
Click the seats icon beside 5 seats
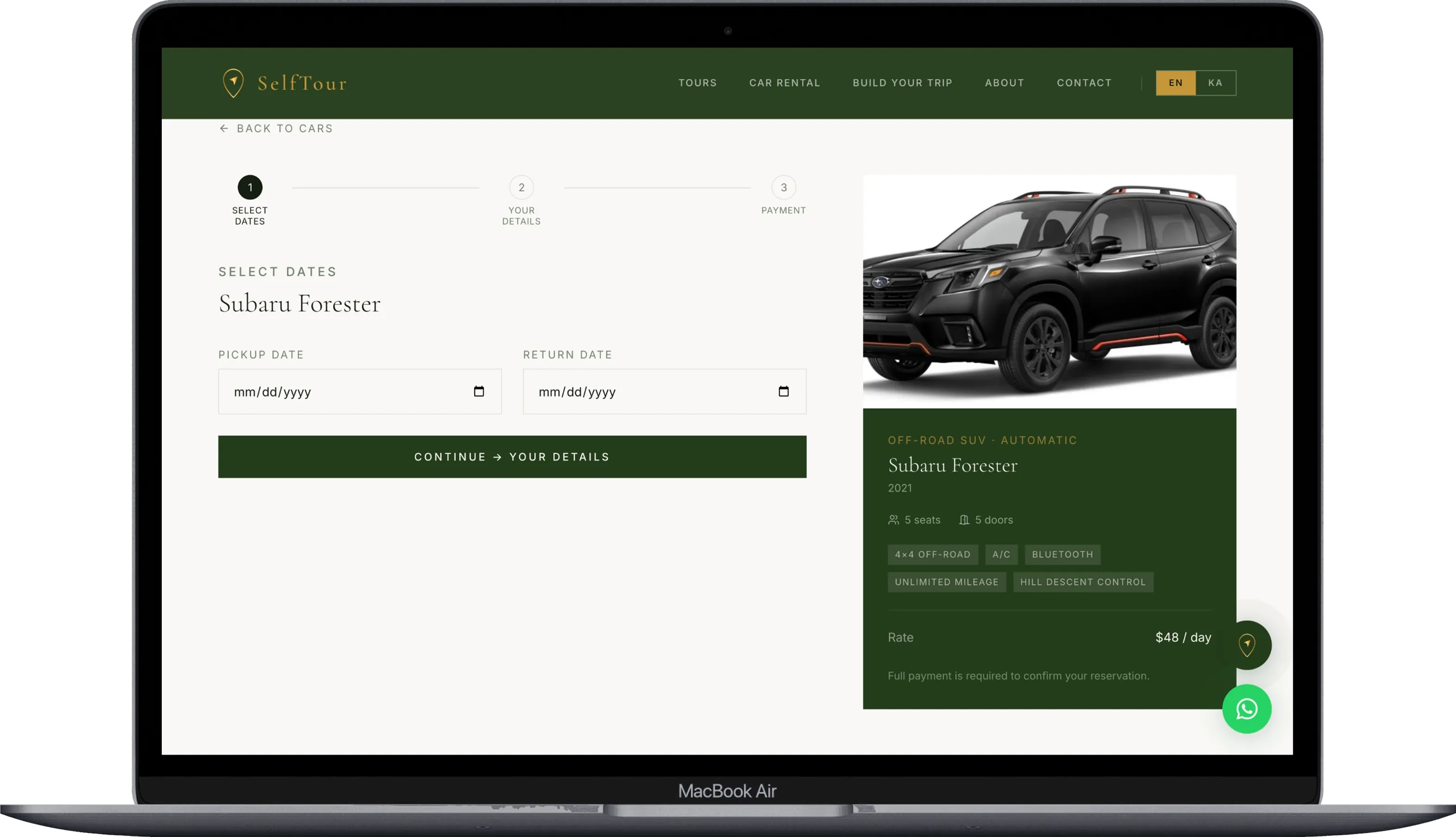(893, 520)
